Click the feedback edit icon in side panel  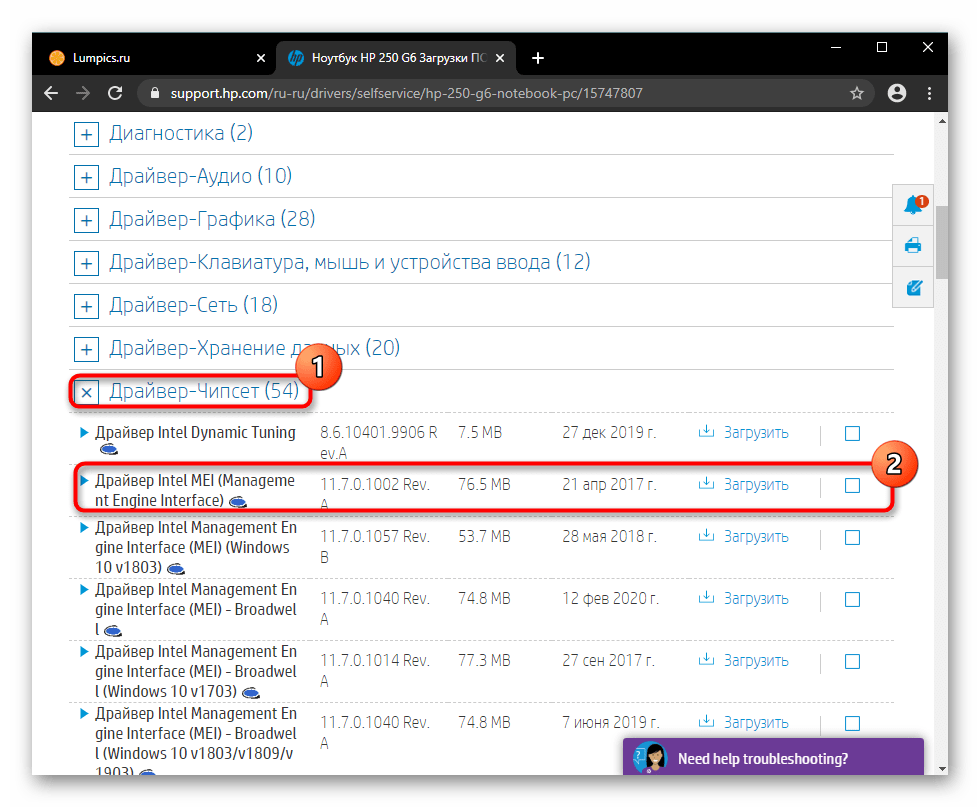(913, 288)
